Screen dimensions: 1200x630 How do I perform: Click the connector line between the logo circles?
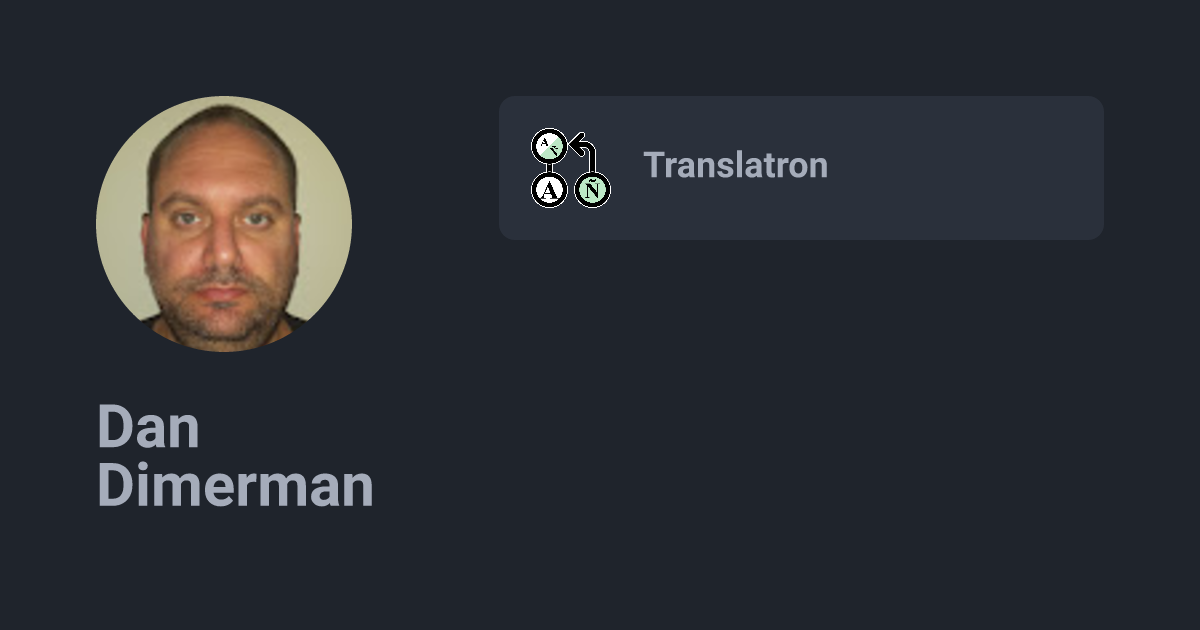click(x=549, y=167)
